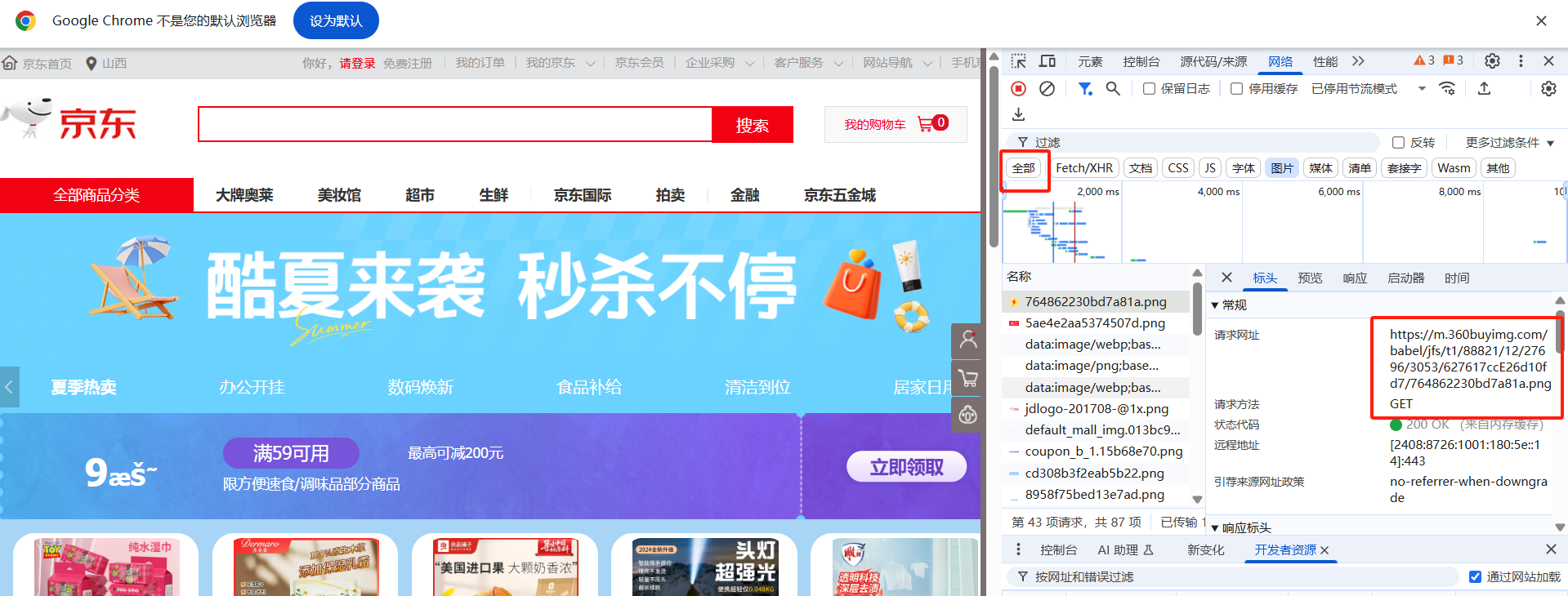
Task: Click the sidebar cart icon
Action: pyautogui.click(x=968, y=378)
